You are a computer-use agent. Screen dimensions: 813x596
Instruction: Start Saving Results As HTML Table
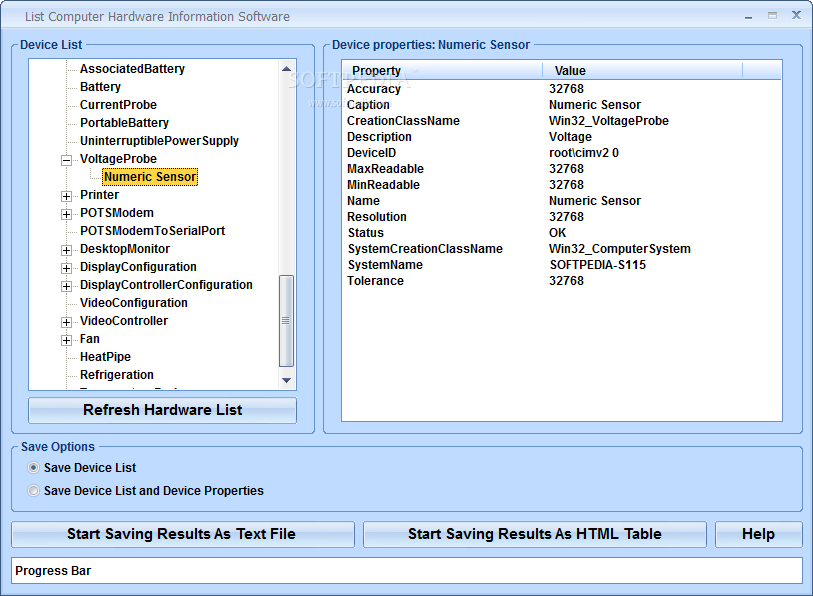point(535,534)
